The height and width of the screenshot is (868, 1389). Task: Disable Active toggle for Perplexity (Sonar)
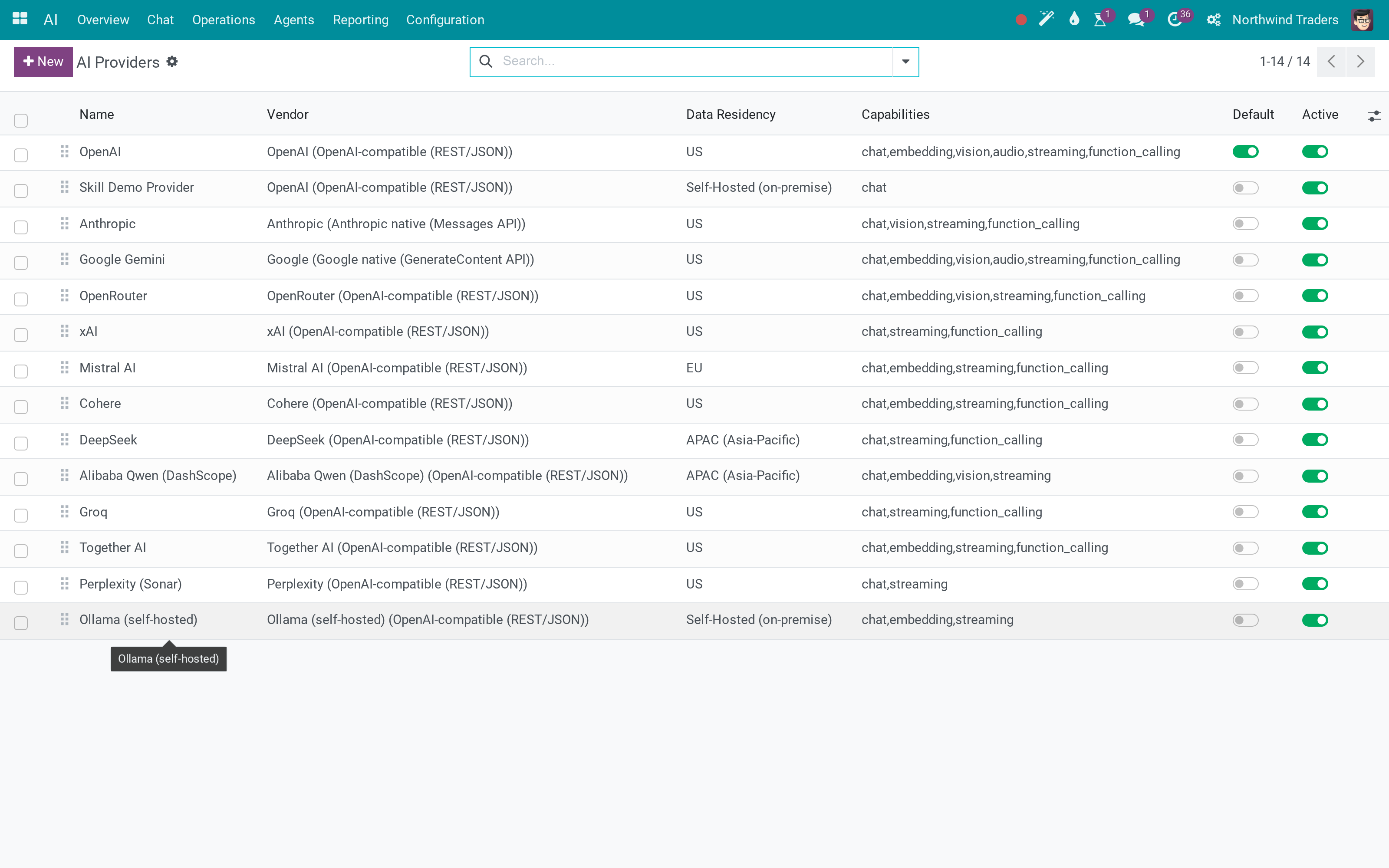[x=1315, y=584]
